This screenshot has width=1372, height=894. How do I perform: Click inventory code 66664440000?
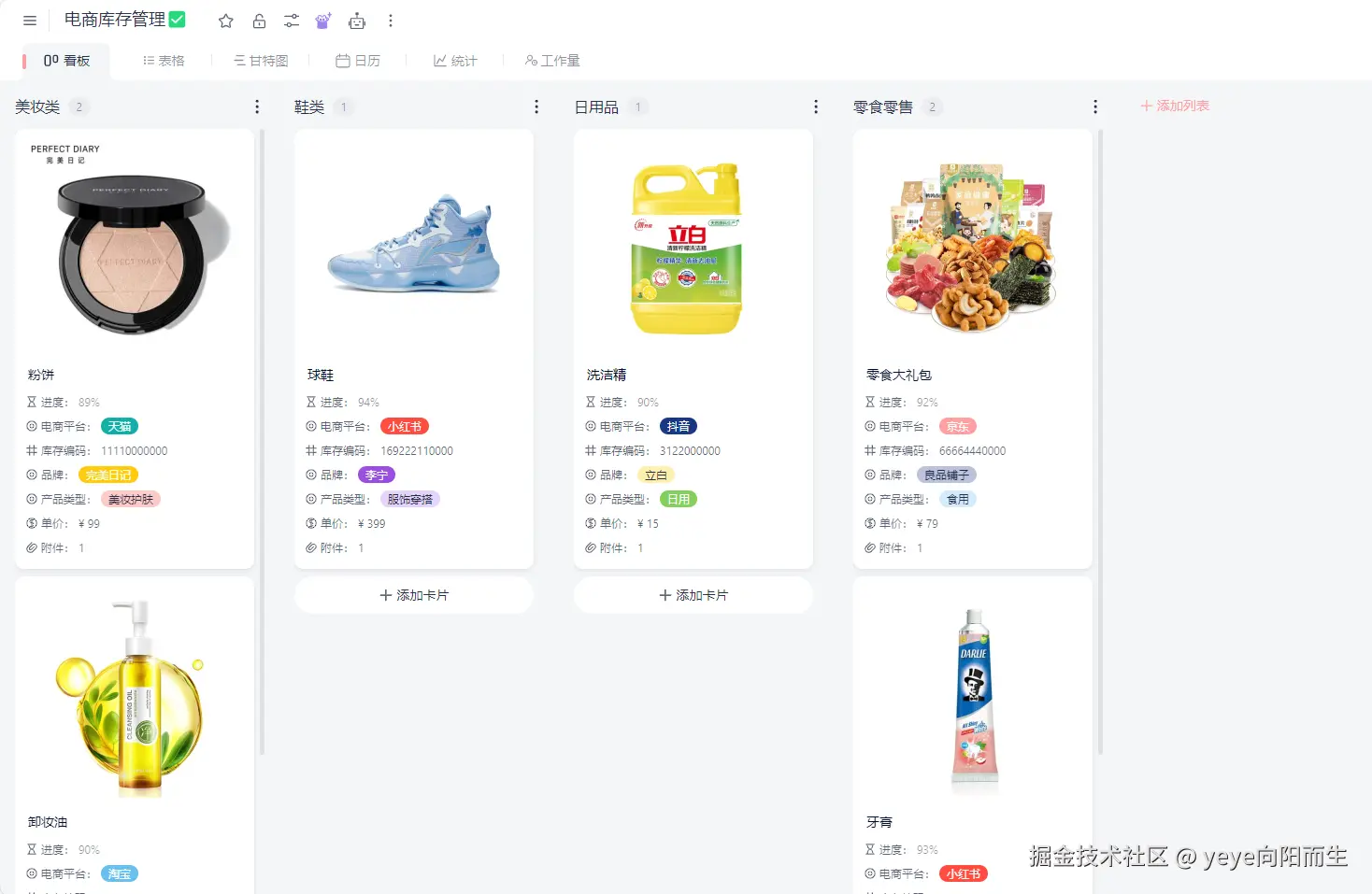[x=973, y=450]
